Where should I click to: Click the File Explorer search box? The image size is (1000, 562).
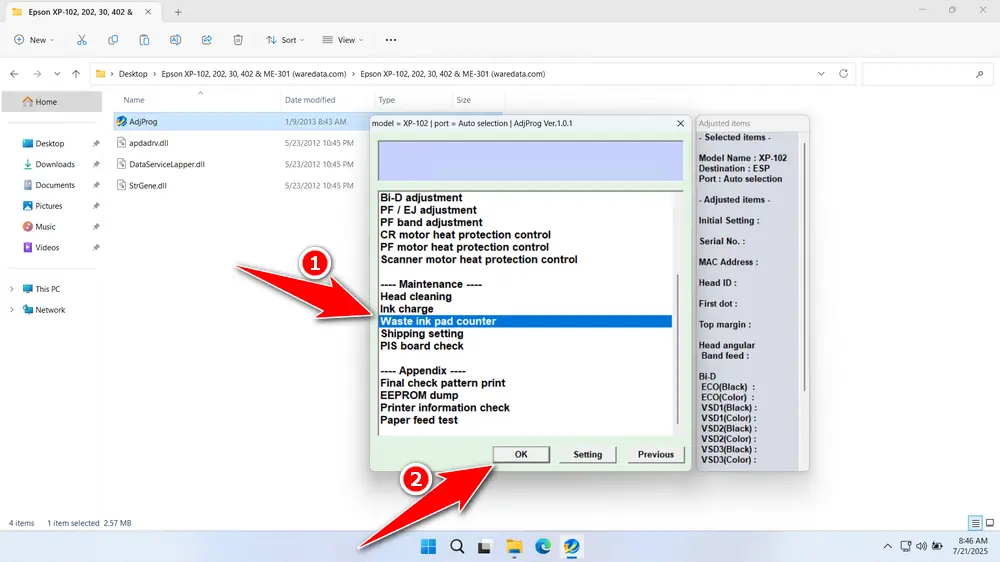tap(925, 74)
